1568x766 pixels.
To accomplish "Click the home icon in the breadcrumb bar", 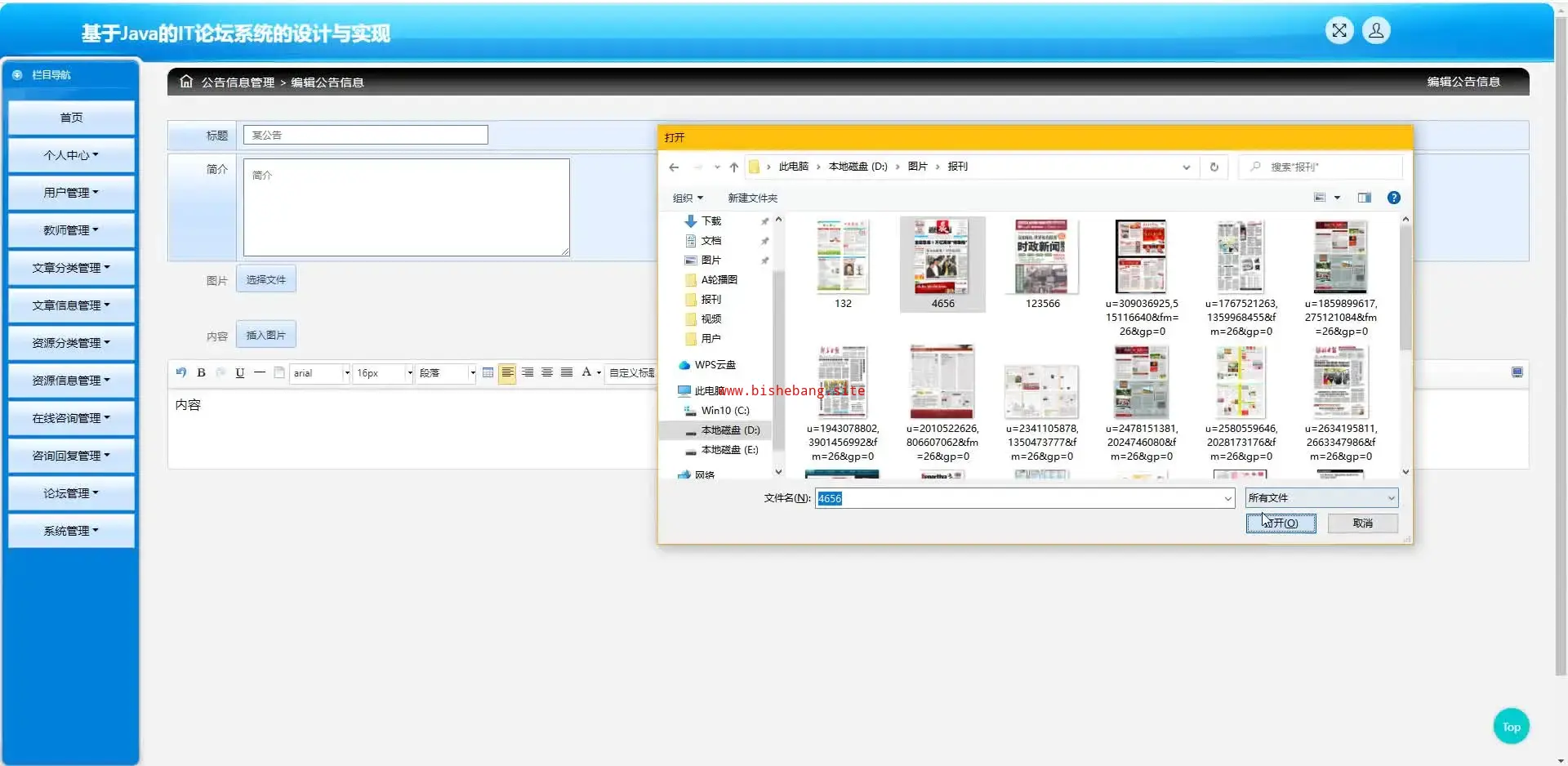I will (186, 82).
